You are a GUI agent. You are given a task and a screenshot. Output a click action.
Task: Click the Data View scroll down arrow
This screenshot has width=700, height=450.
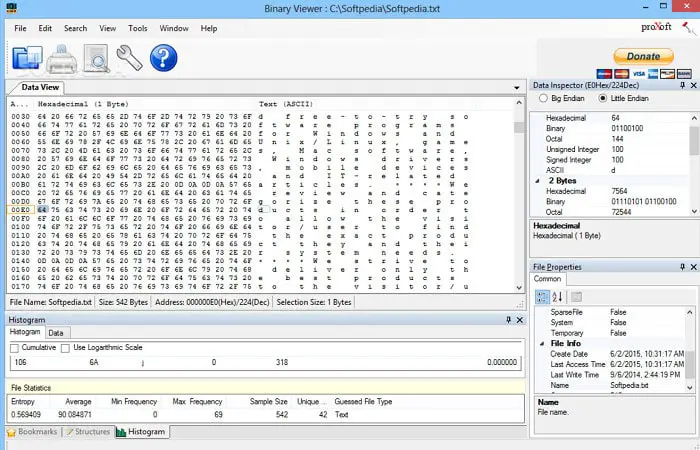pos(519,288)
